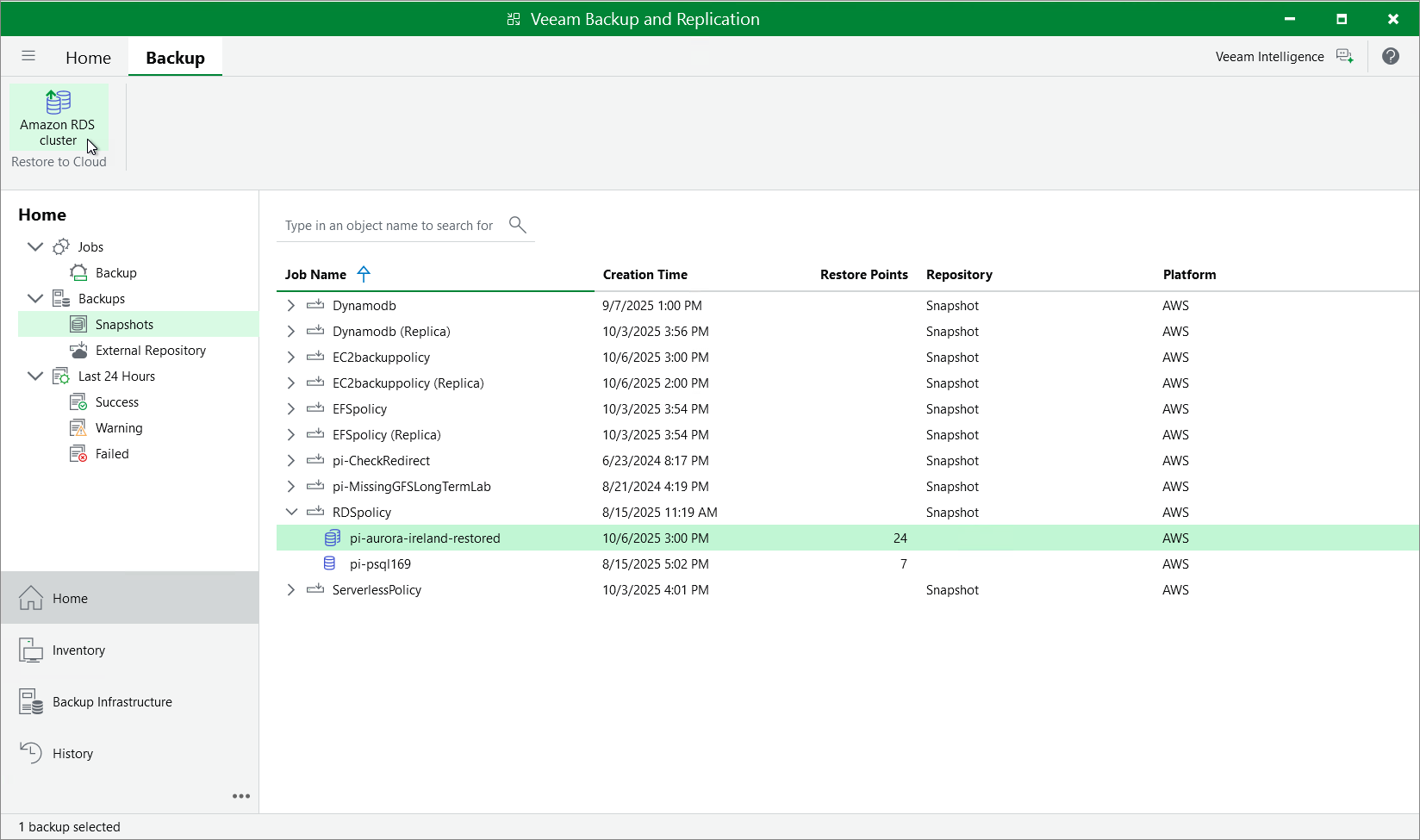Click the search magnifier icon
This screenshot has height=840, width=1420.
point(517,225)
